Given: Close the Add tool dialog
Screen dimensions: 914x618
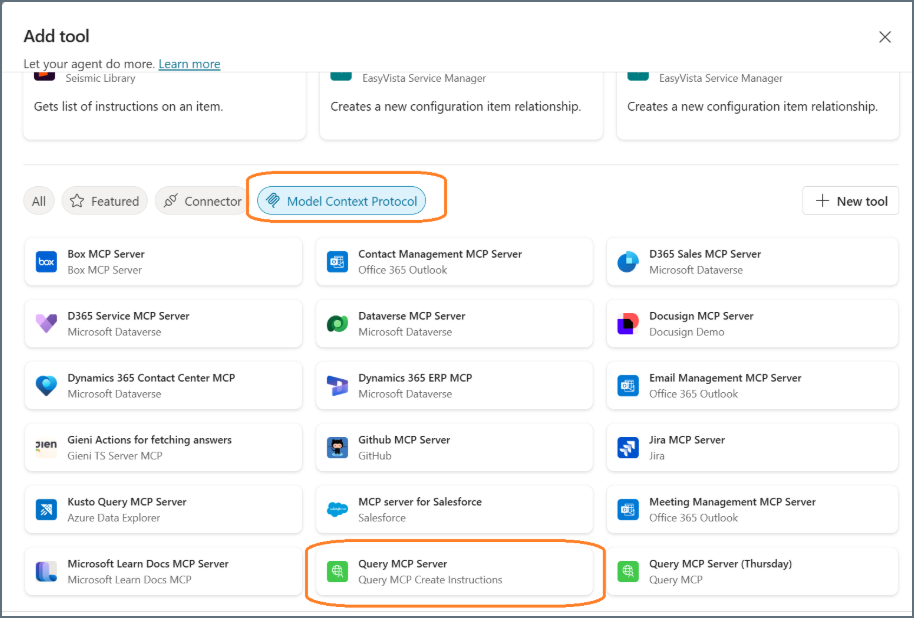Looking at the screenshot, I should click(x=885, y=37).
